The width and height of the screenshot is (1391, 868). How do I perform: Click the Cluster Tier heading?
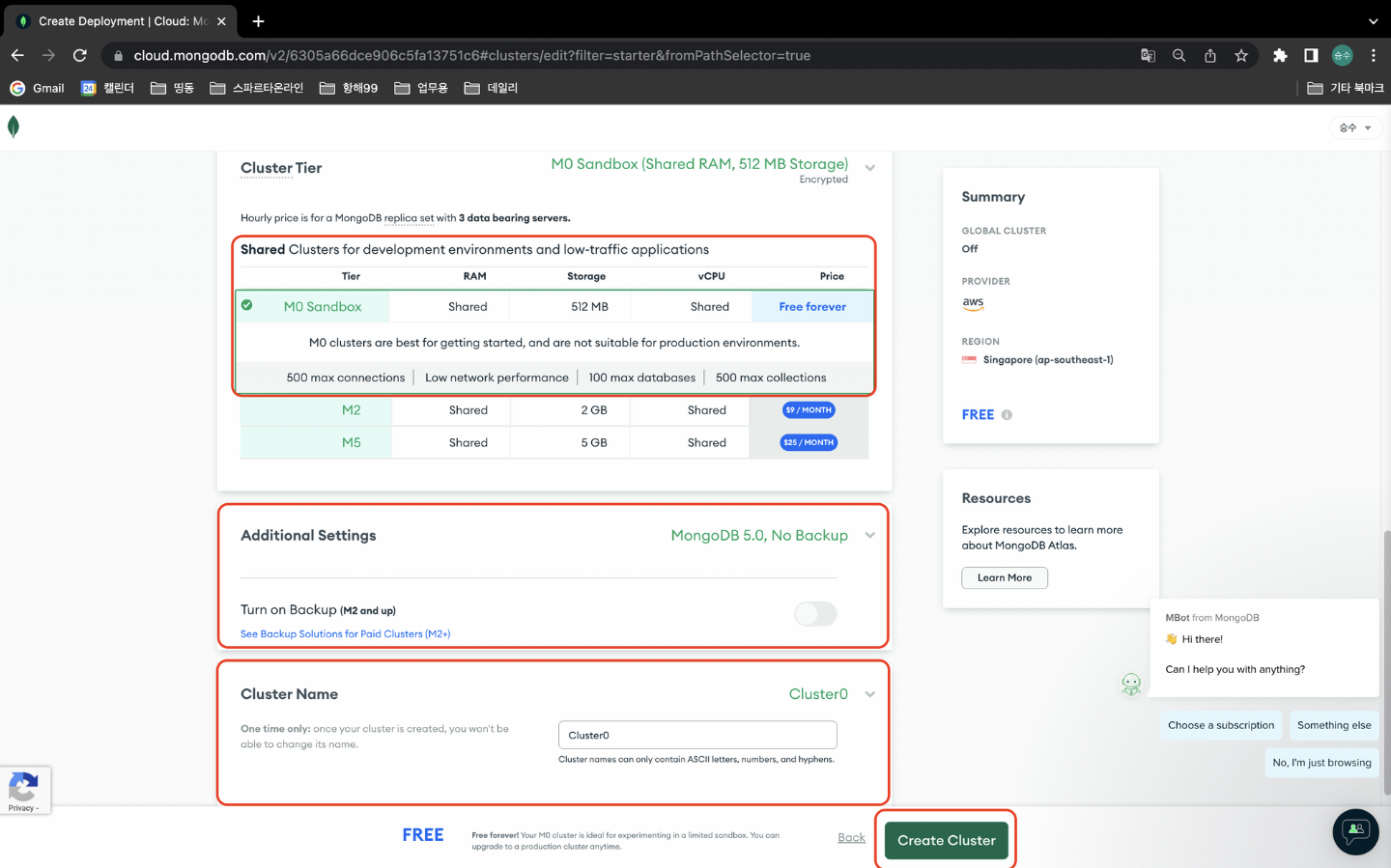(x=281, y=168)
